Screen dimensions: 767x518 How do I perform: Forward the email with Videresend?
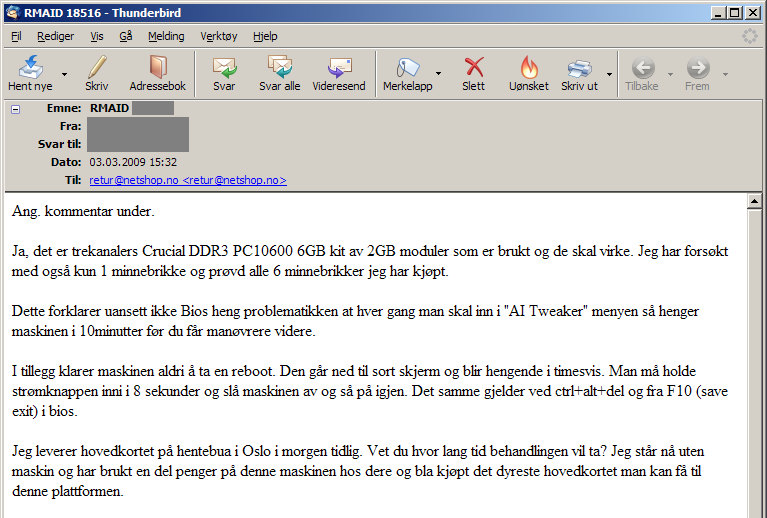pyautogui.click(x=338, y=73)
